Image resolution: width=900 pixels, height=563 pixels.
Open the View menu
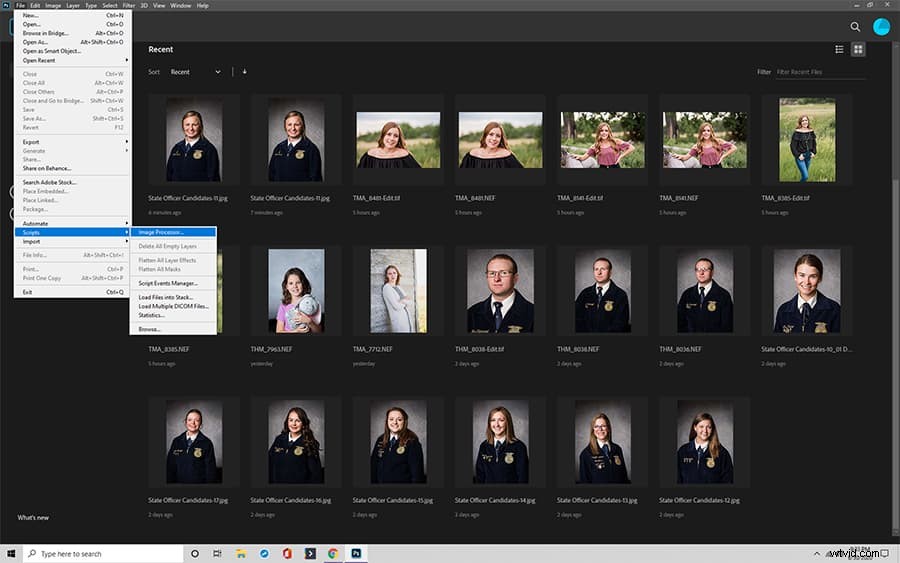(x=159, y=5)
